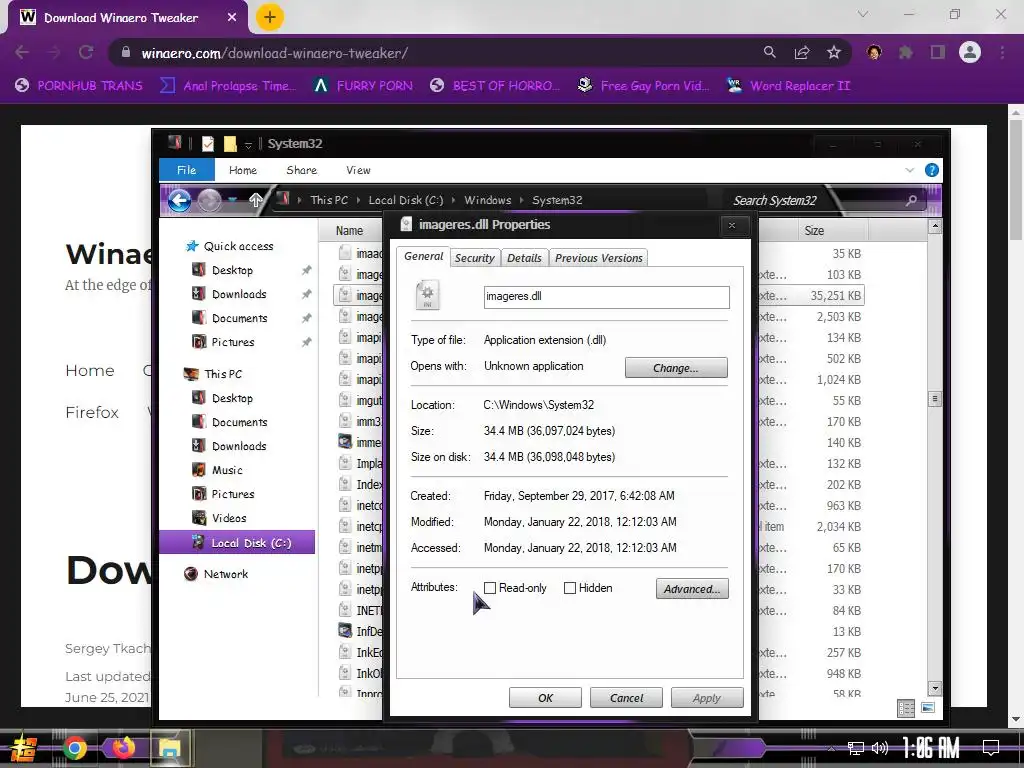Image resolution: width=1024 pixels, height=768 pixels.
Task: Switch to details view layout icon
Action: [x=906, y=709]
